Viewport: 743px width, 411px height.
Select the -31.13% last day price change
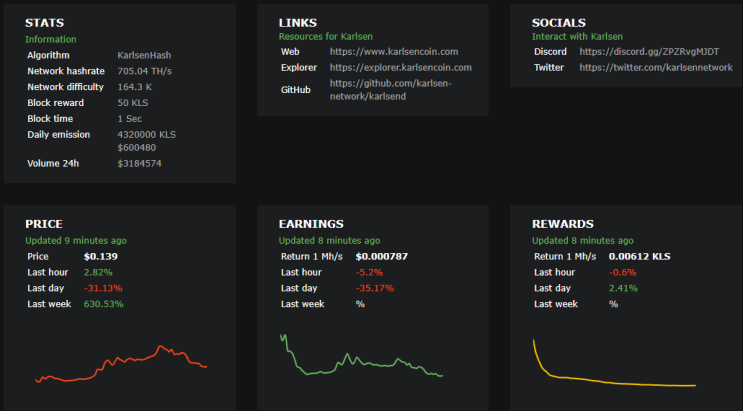click(103, 288)
